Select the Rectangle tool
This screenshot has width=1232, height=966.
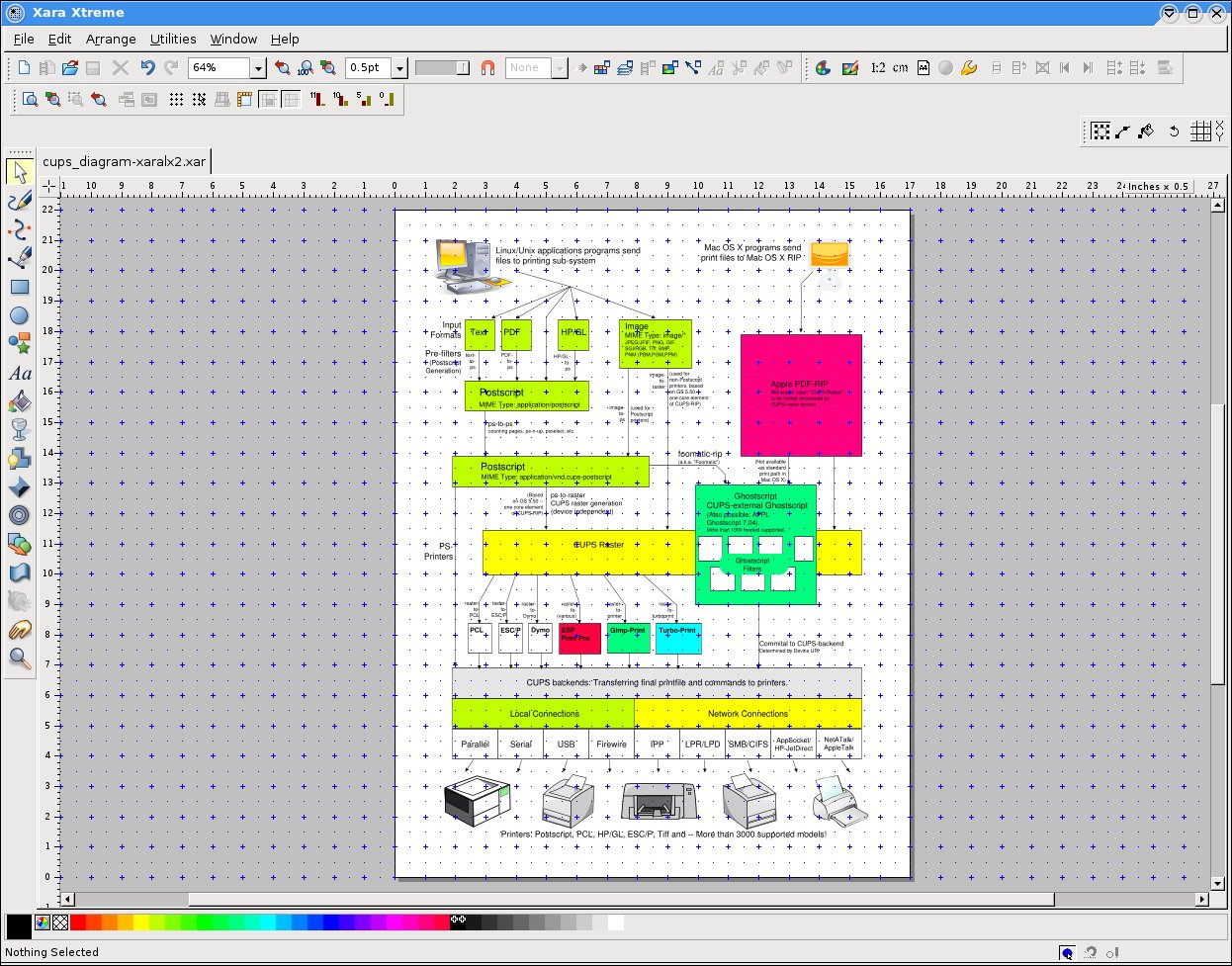[20, 287]
